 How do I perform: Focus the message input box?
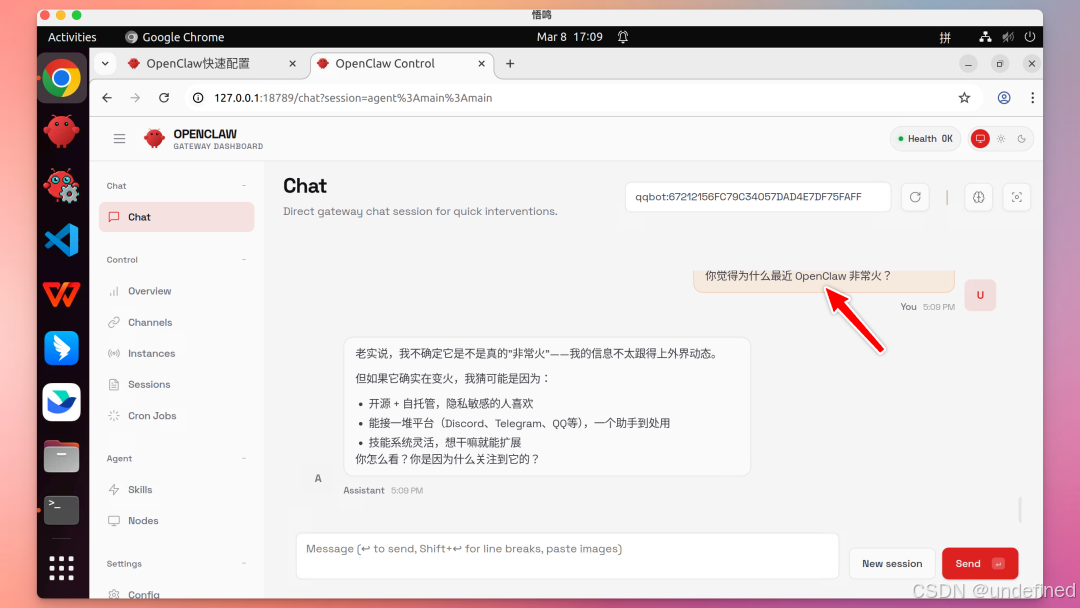pos(568,556)
